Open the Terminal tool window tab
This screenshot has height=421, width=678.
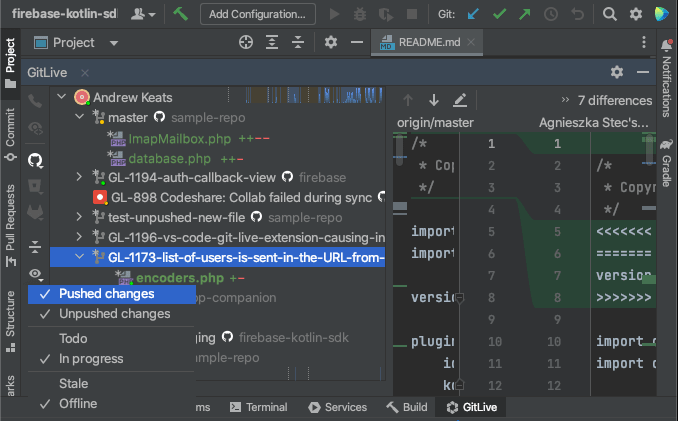pyautogui.click(x=259, y=407)
